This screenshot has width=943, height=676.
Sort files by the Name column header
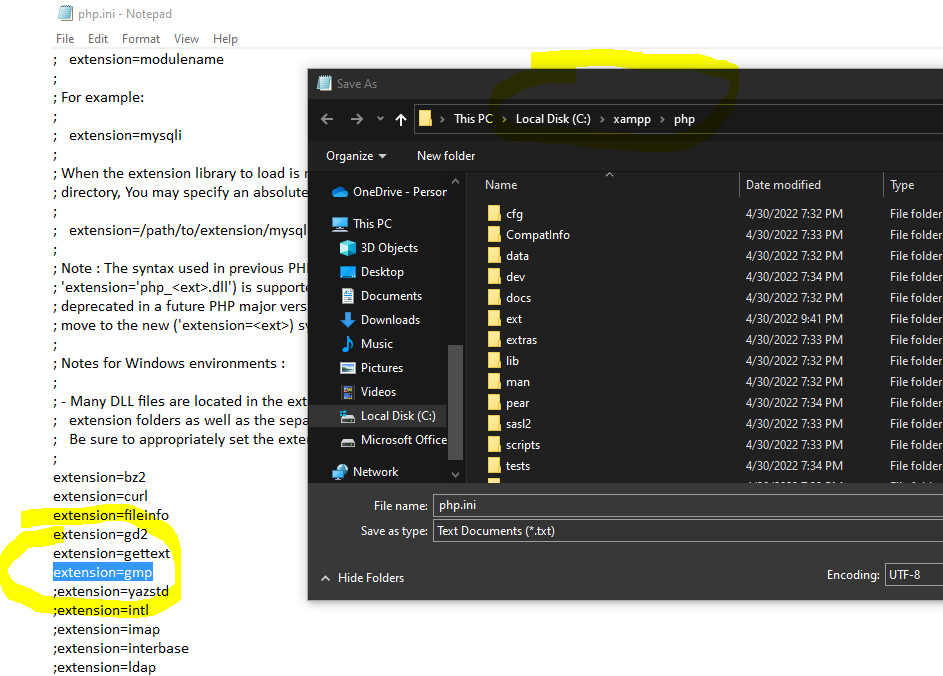pyautogui.click(x=501, y=185)
